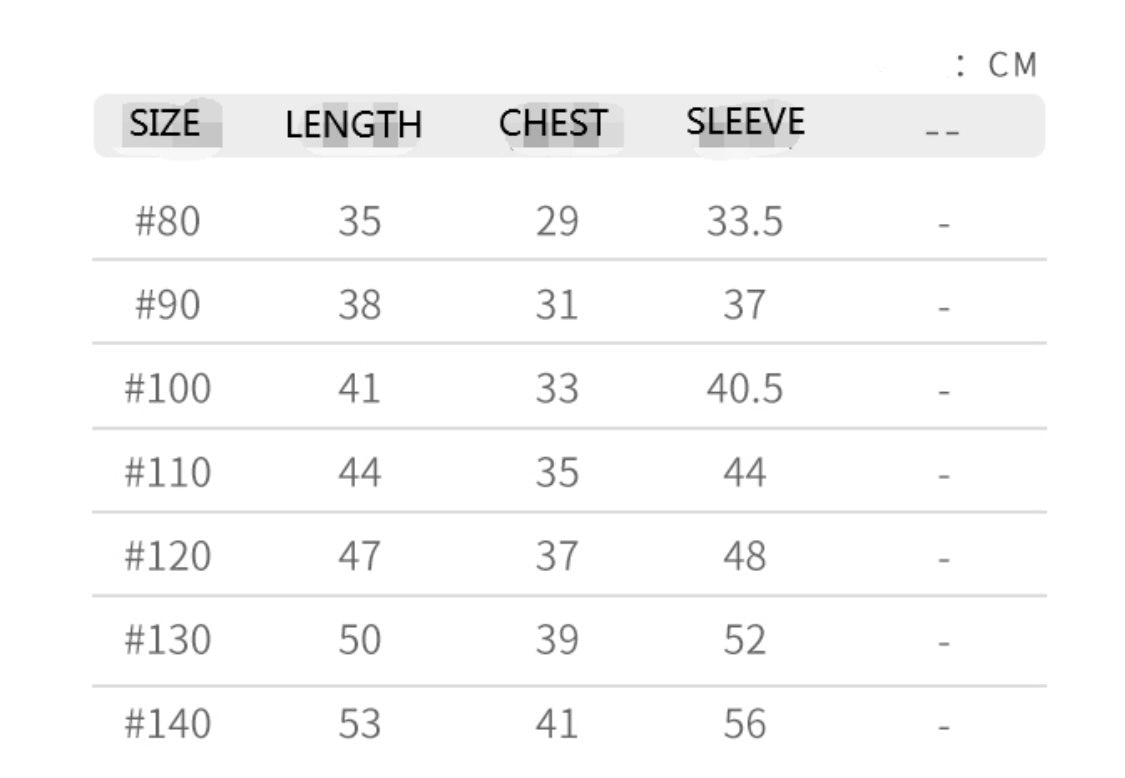Click the #90 size row label
Viewport: 1125px width, 778px height.
click(x=167, y=305)
